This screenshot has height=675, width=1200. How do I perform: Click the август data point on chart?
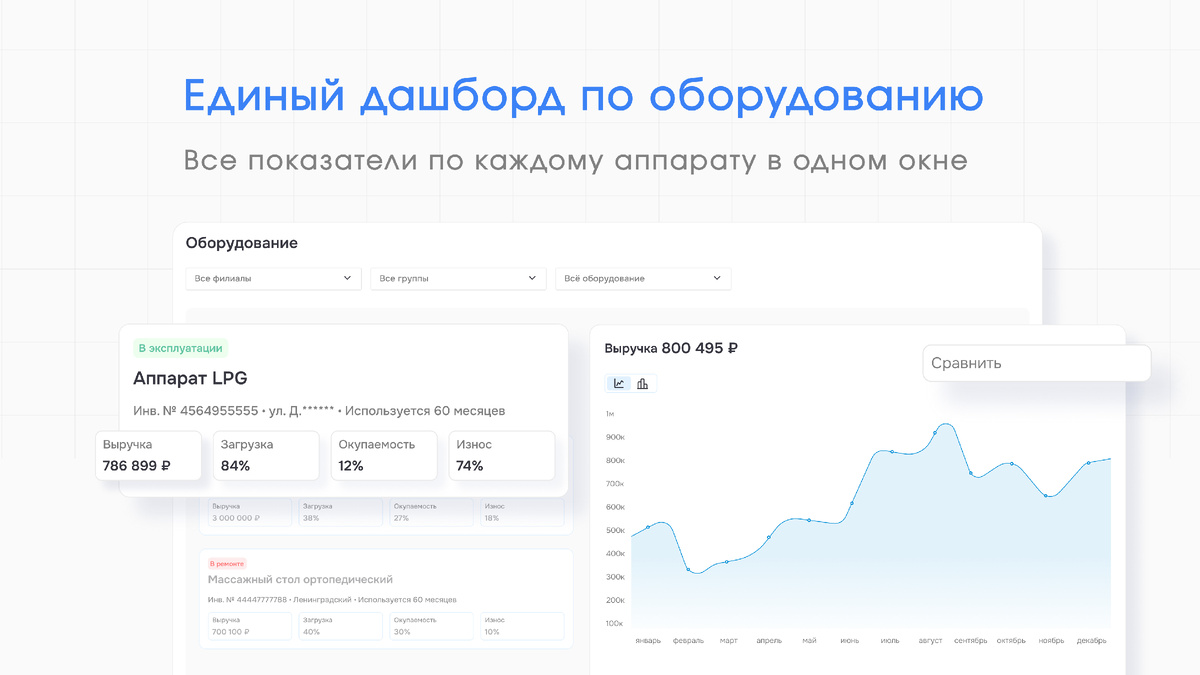[934, 433]
